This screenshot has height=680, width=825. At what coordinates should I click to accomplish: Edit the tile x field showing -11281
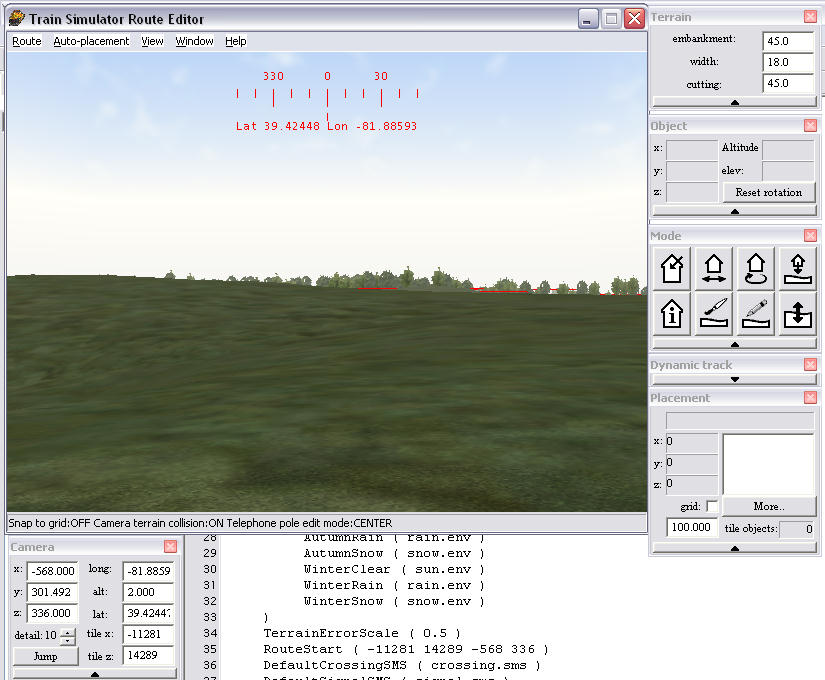coord(148,634)
